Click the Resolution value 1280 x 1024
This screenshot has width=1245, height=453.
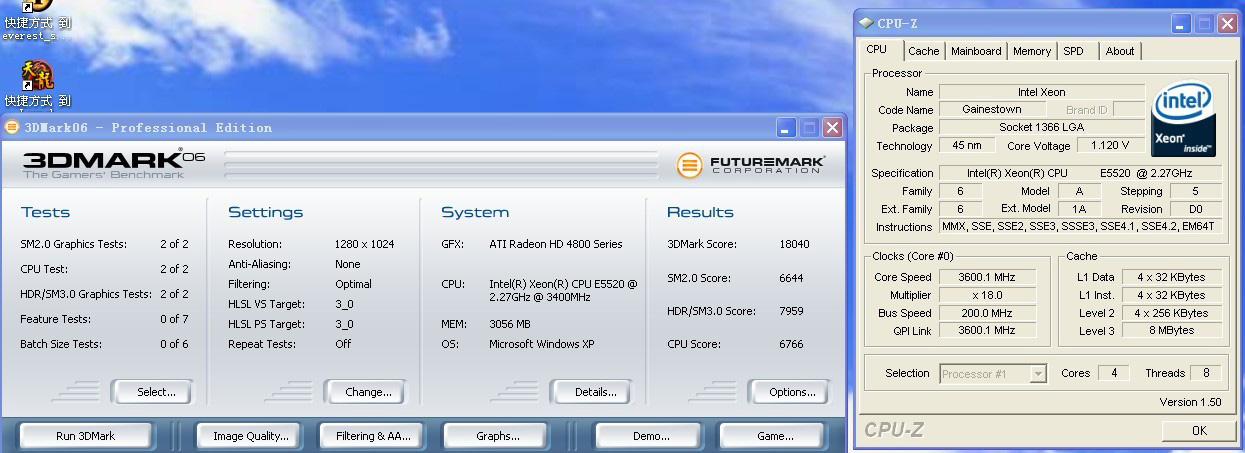[x=364, y=244]
